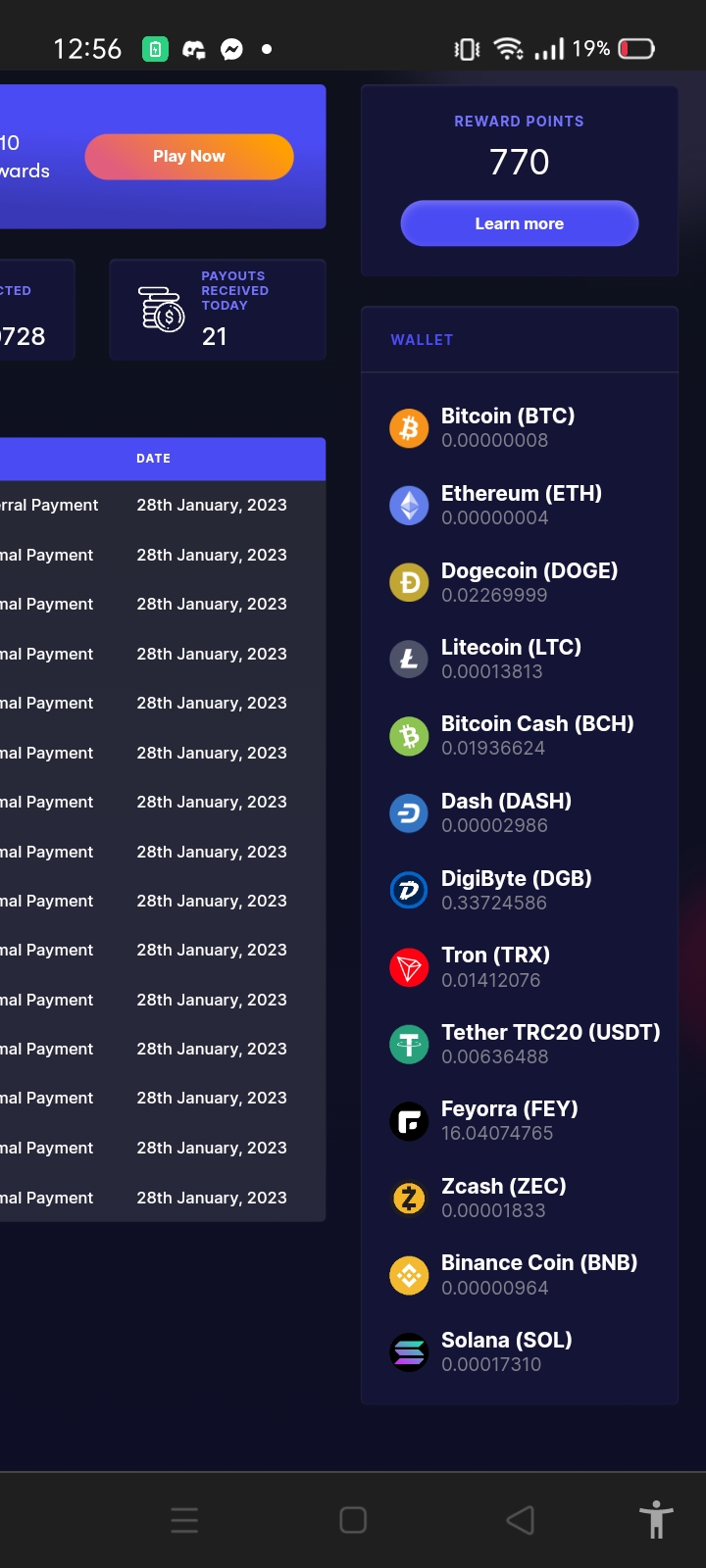Tap the Android recent apps menu button

pyautogui.click(x=184, y=1520)
